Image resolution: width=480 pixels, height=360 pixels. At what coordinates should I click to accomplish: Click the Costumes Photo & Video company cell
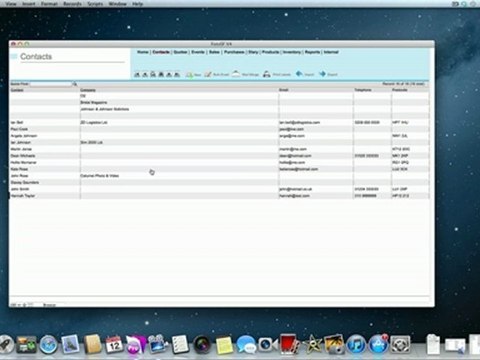(x=179, y=176)
